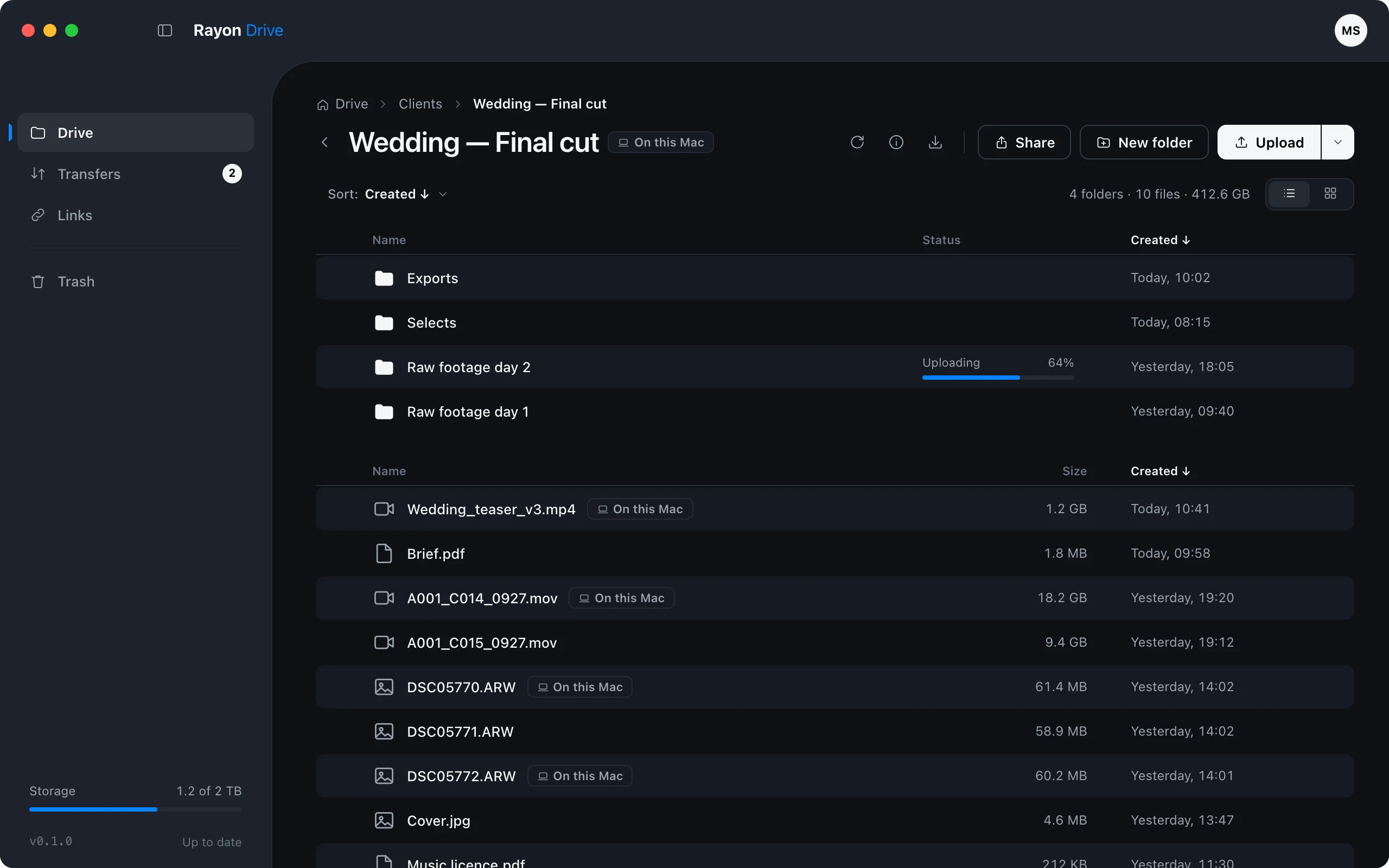
Task: Sort folders by Status column header
Action: pos(941,240)
